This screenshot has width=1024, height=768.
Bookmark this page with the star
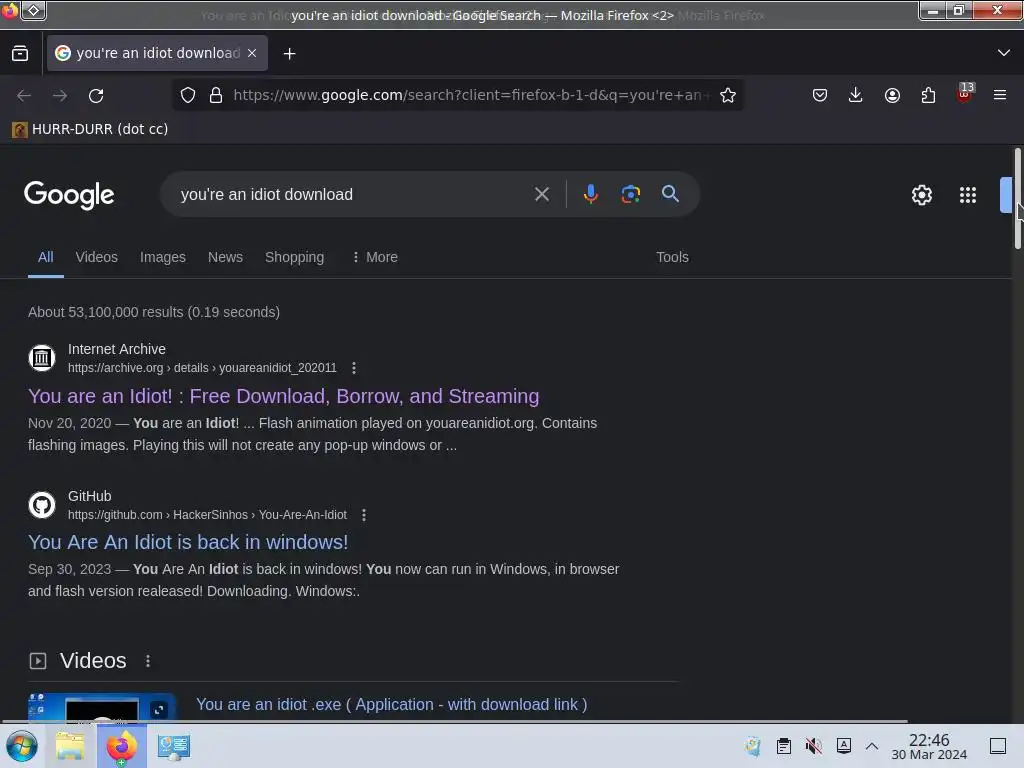pyautogui.click(x=728, y=95)
